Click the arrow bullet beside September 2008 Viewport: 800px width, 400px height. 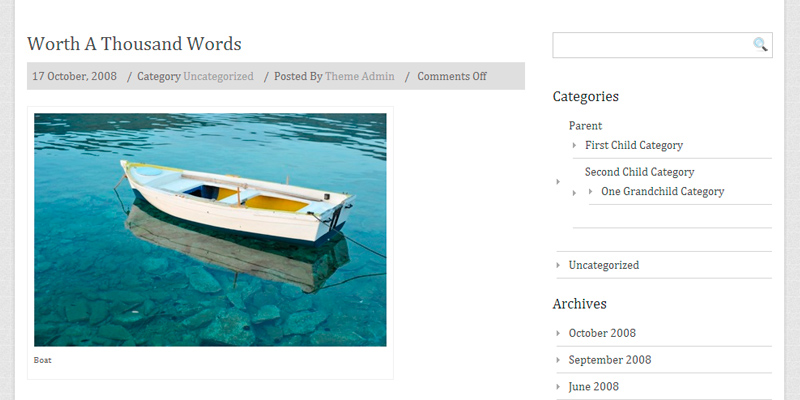tap(557, 360)
